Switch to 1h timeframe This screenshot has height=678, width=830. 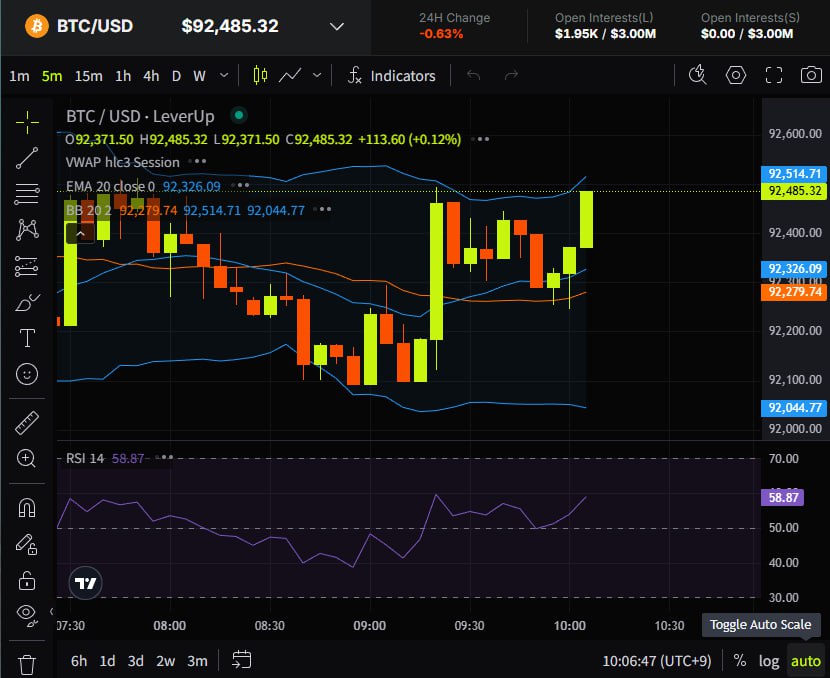coord(123,76)
